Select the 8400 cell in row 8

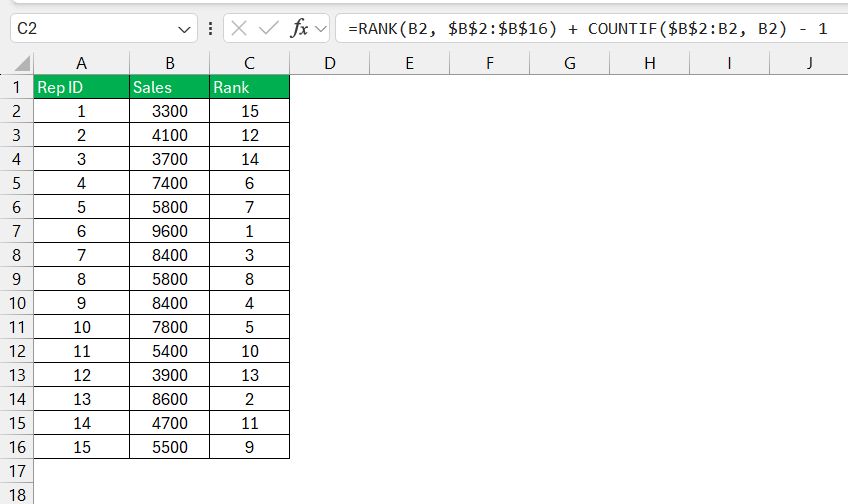(x=170, y=255)
